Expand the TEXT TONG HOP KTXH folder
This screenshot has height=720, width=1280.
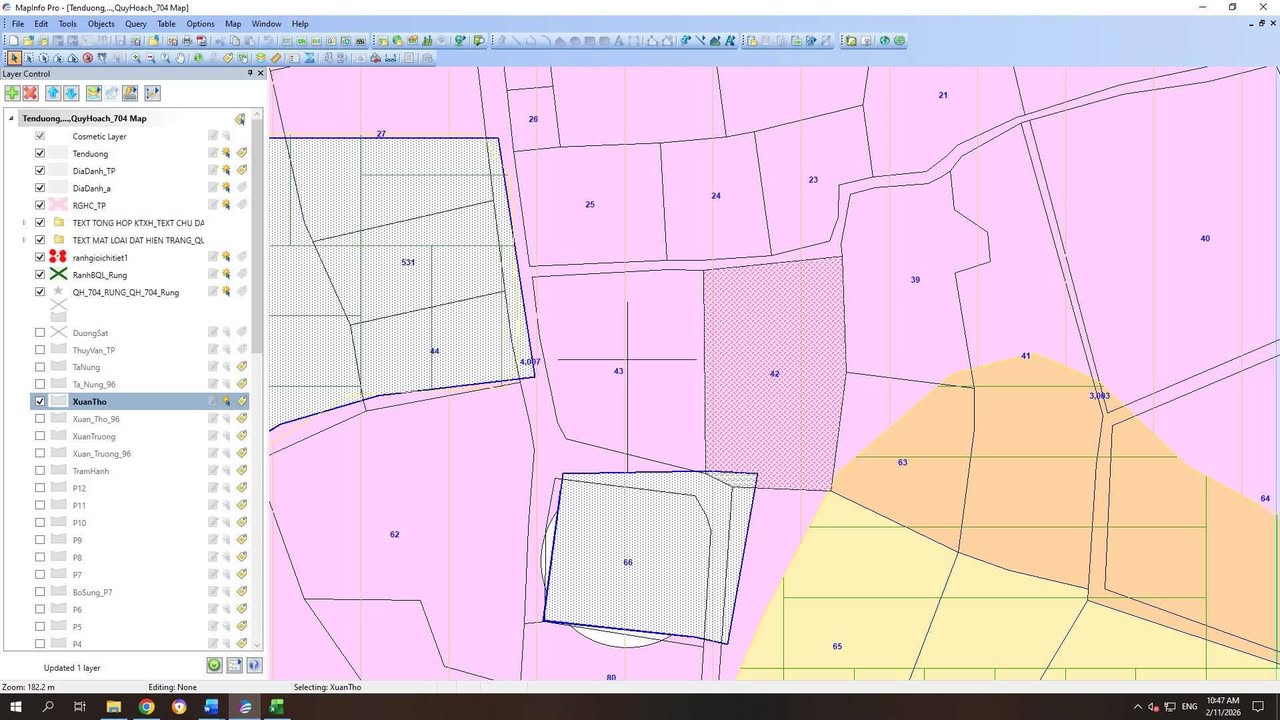point(24,222)
